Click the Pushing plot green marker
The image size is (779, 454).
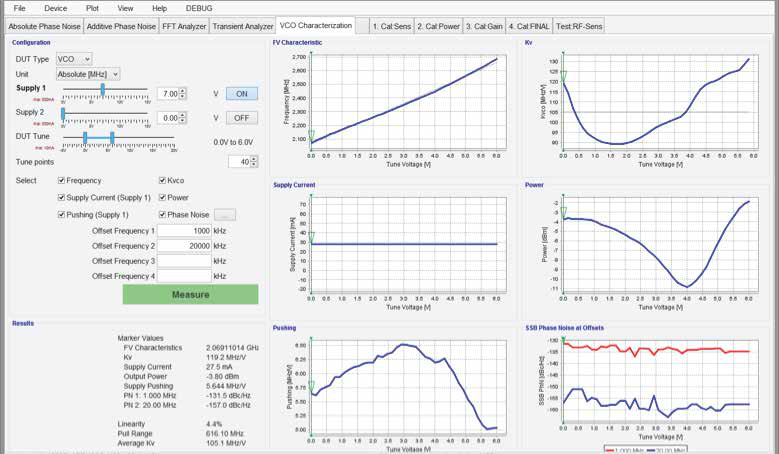(x=312, y=386)
